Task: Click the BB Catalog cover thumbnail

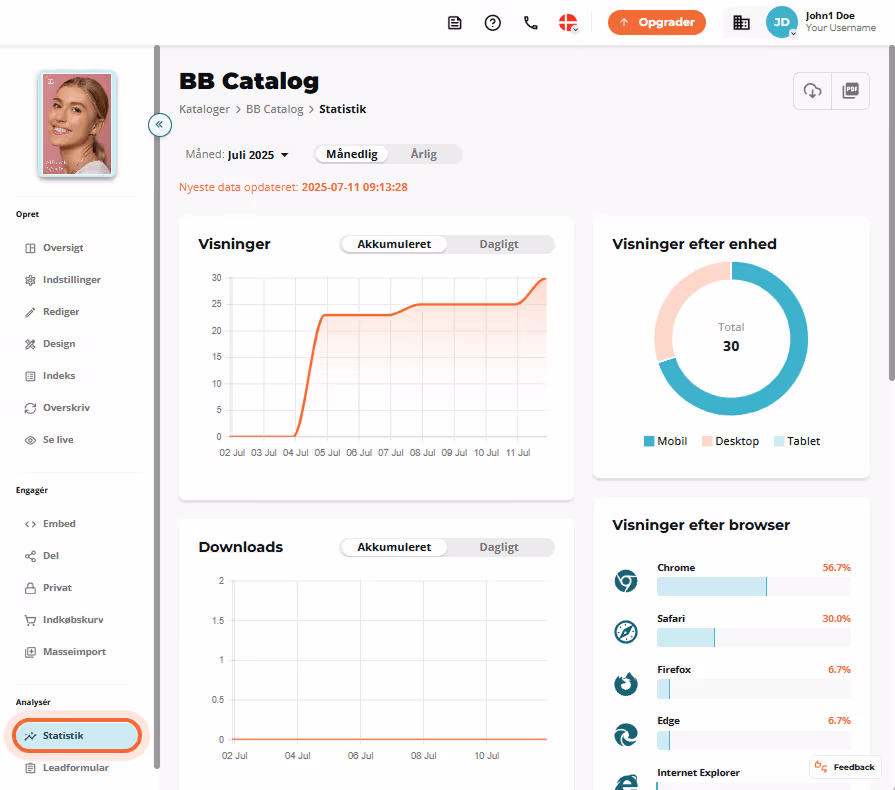Action: click(x=78, y=124)
